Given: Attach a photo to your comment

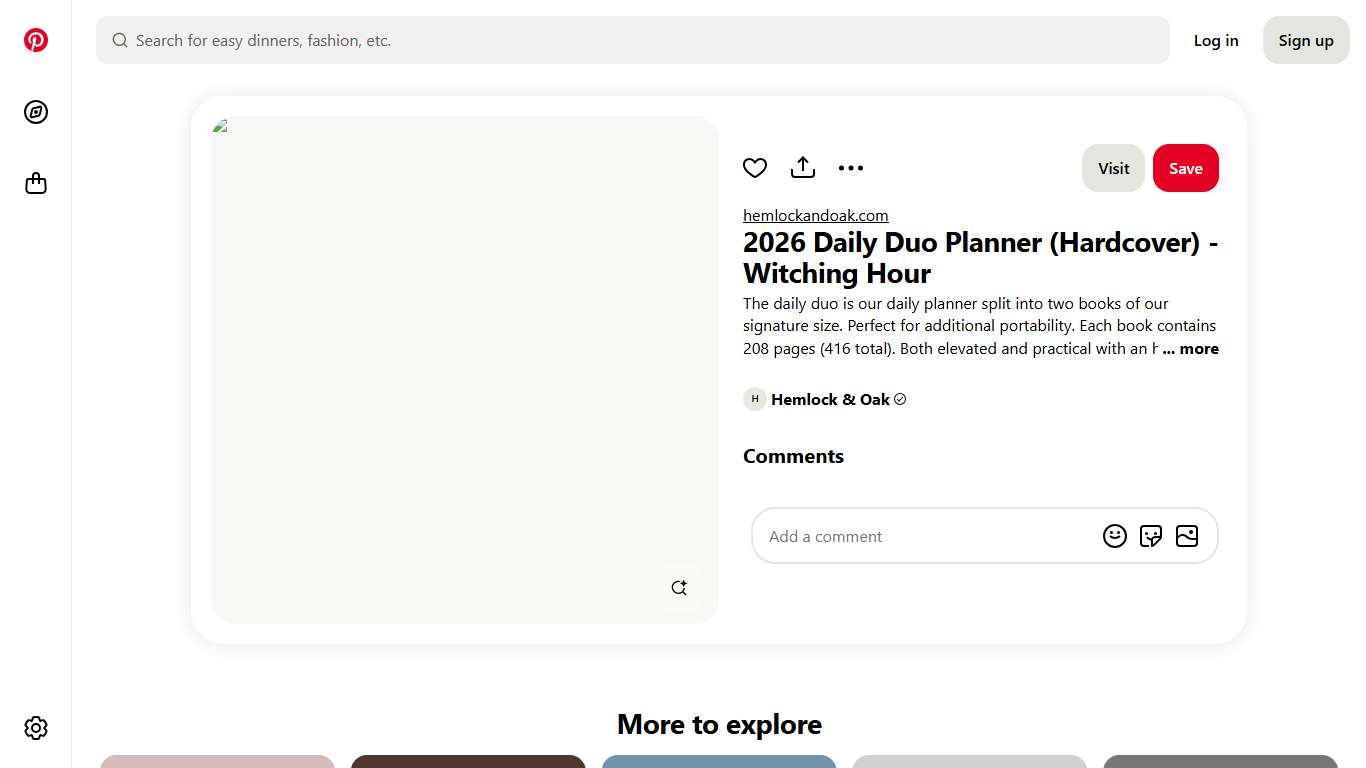Looking at the screenshot, I should 1187,536.
